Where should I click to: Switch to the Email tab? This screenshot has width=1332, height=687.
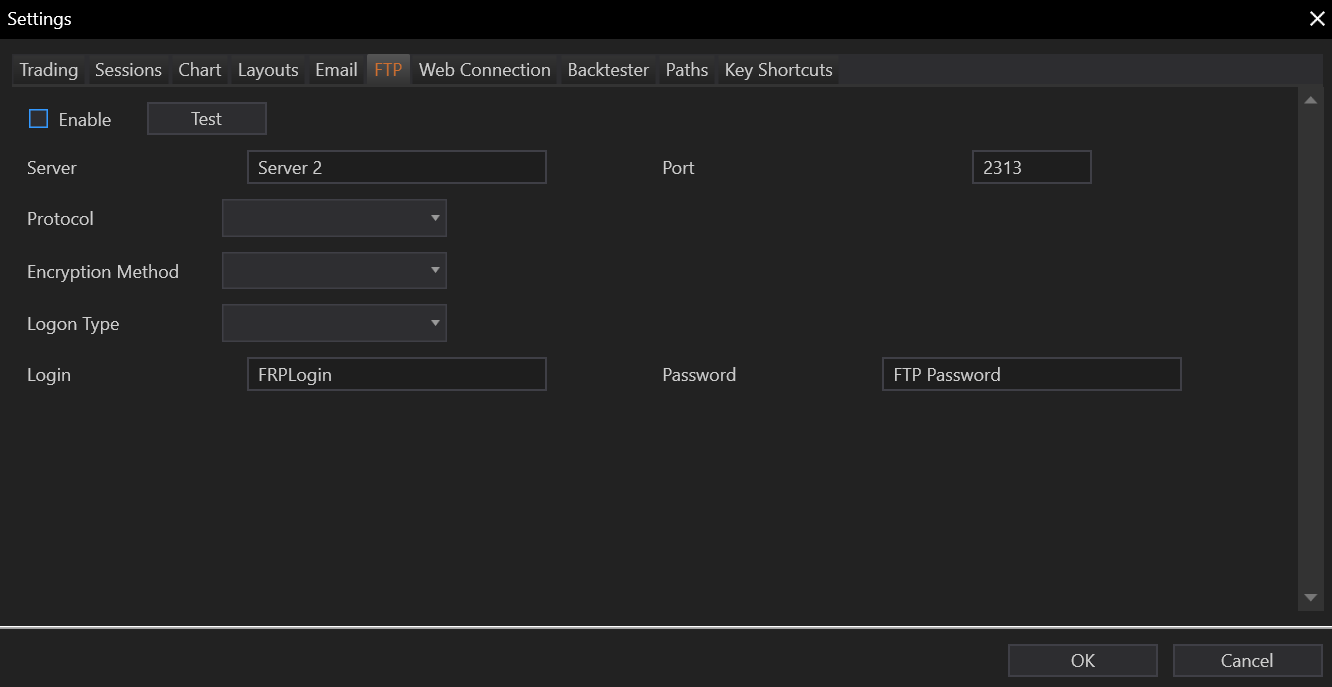[x=336, y=70]
